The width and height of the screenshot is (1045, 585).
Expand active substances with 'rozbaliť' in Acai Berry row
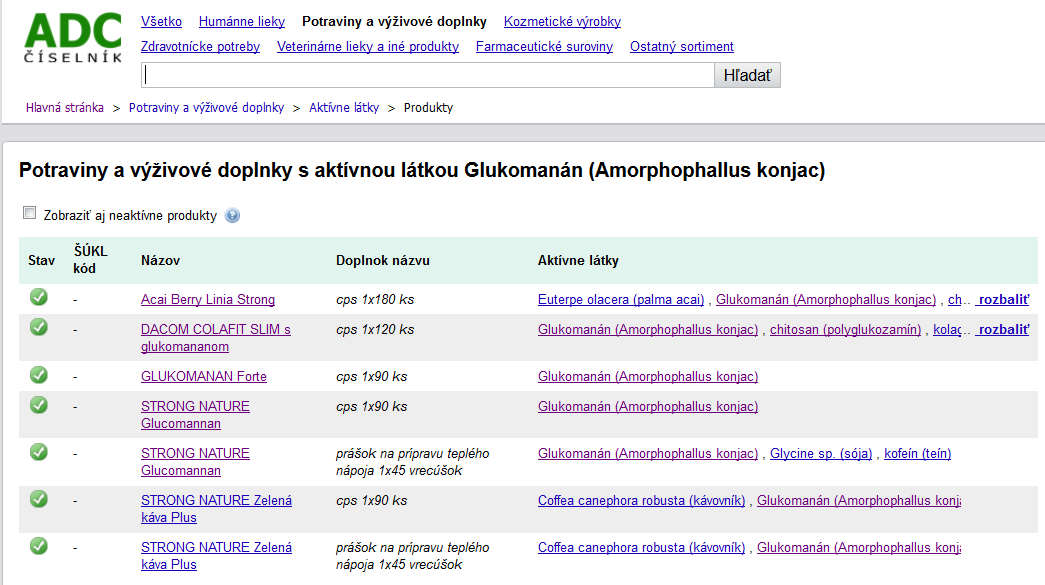coord(1003,300)
